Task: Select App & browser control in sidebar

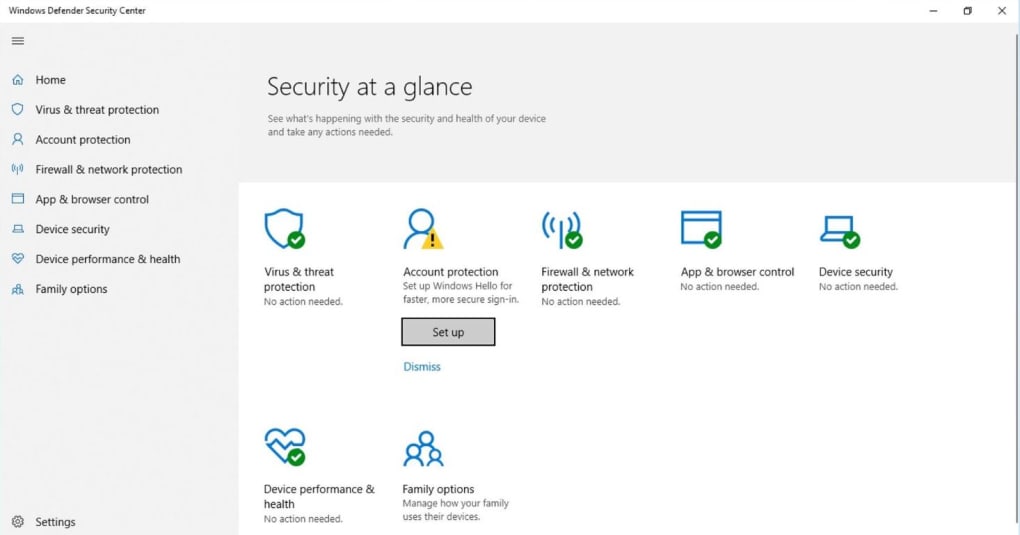Action: (x=92, y=200)
